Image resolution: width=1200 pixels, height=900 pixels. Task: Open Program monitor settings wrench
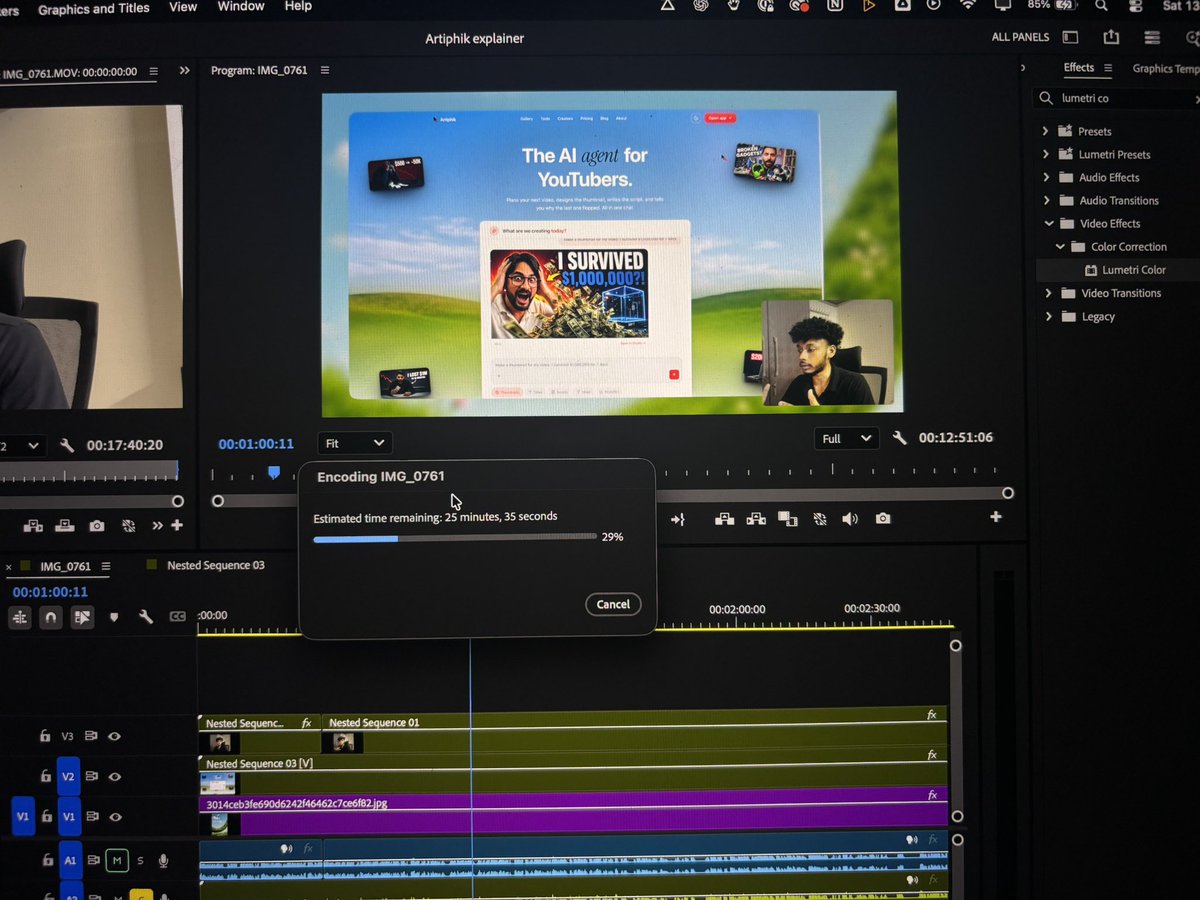coord(900,438)
